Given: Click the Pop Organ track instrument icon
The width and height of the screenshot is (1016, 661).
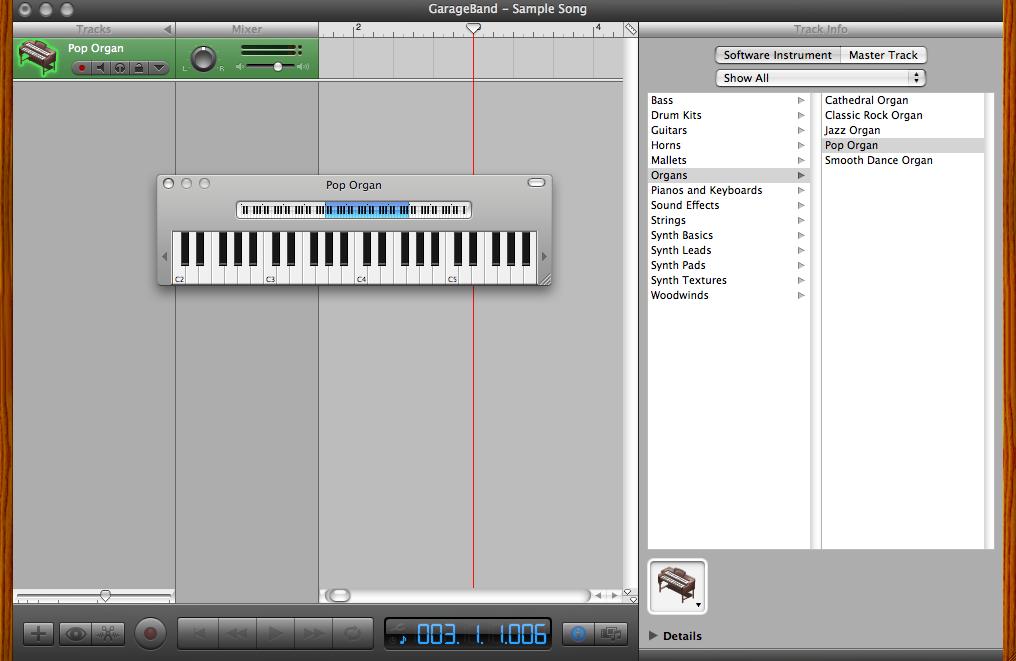Looking at the screenshot, I should (x=37, y=57).
